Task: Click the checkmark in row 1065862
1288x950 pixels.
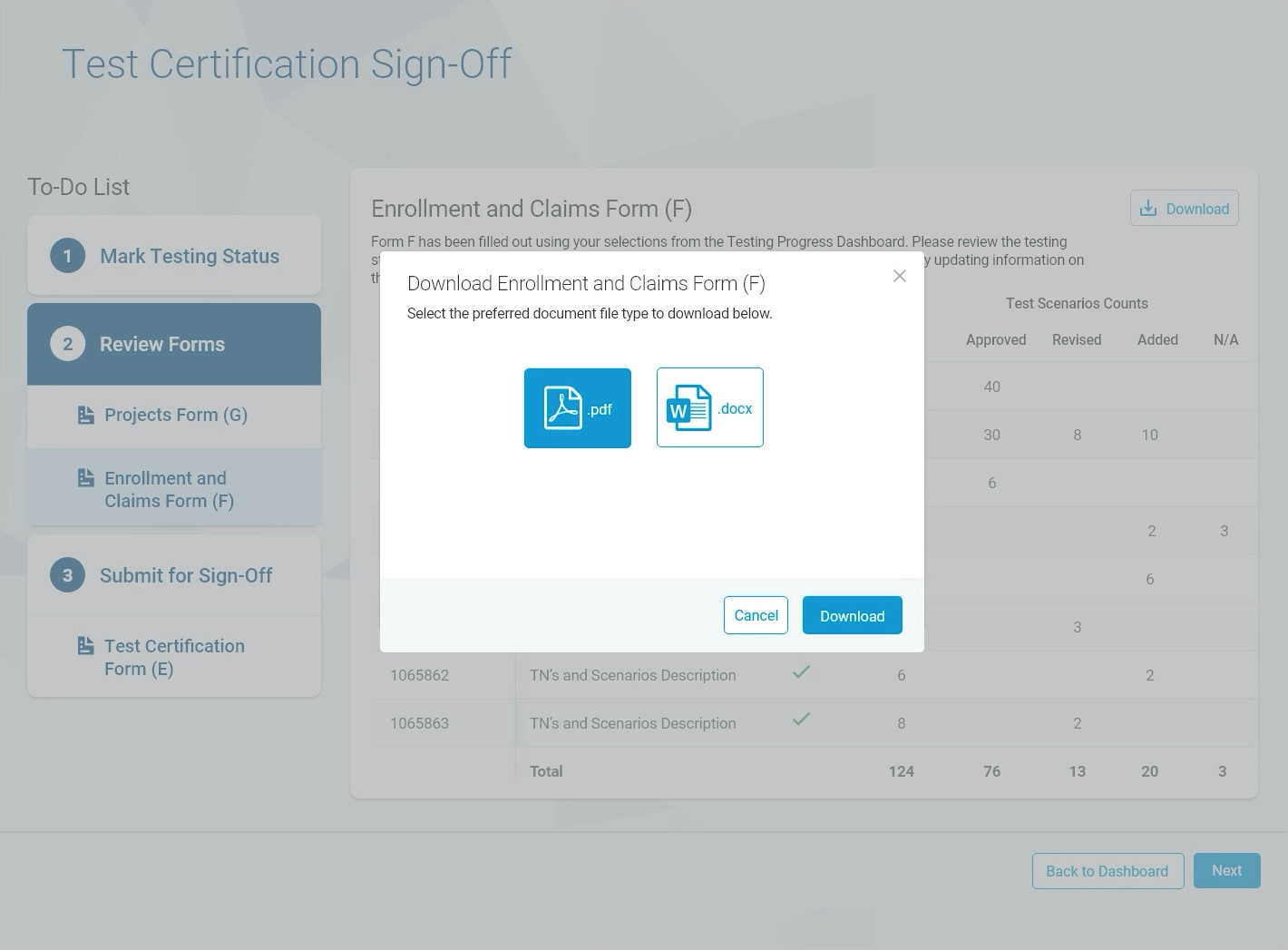Action: coord(801,672)
